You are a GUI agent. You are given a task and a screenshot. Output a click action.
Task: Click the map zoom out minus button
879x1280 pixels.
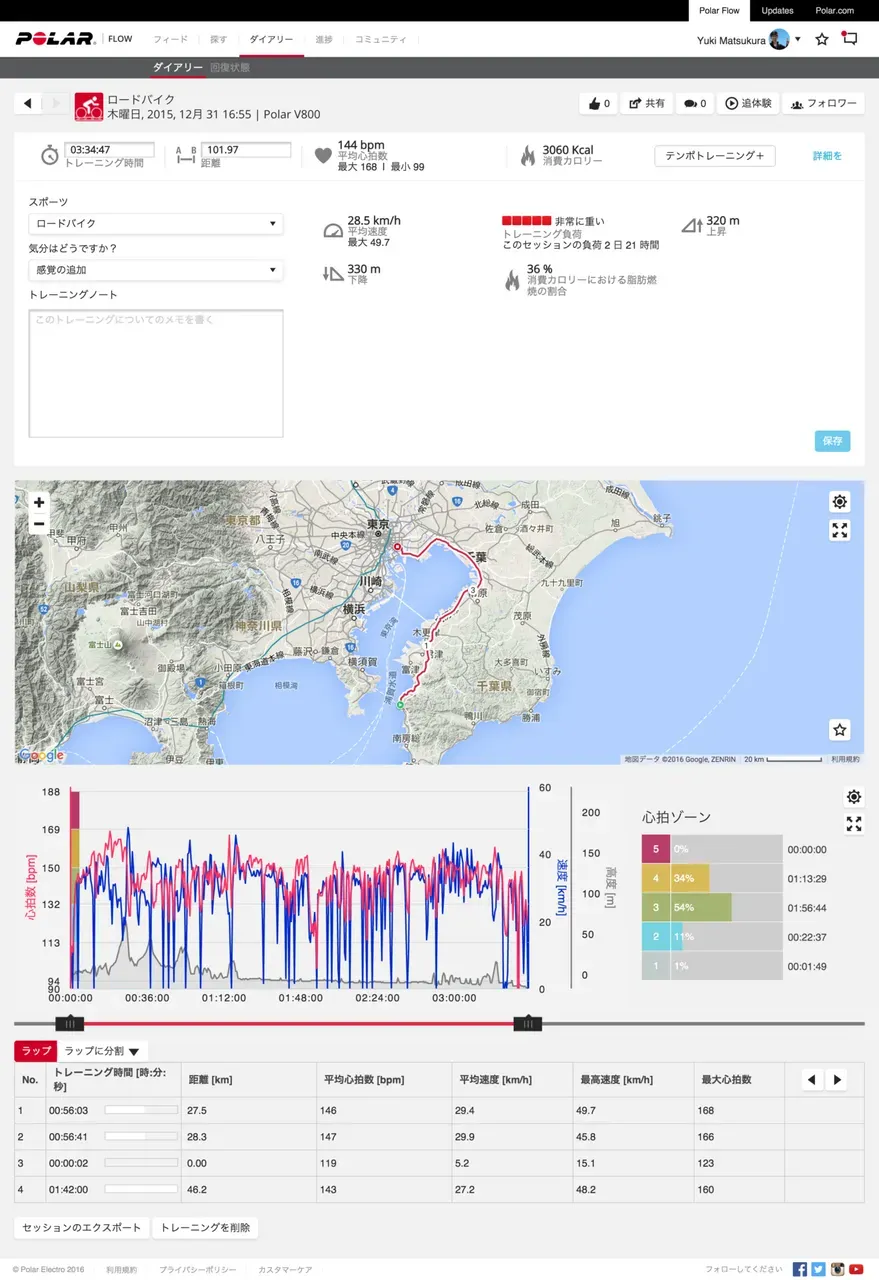[39, 524]
